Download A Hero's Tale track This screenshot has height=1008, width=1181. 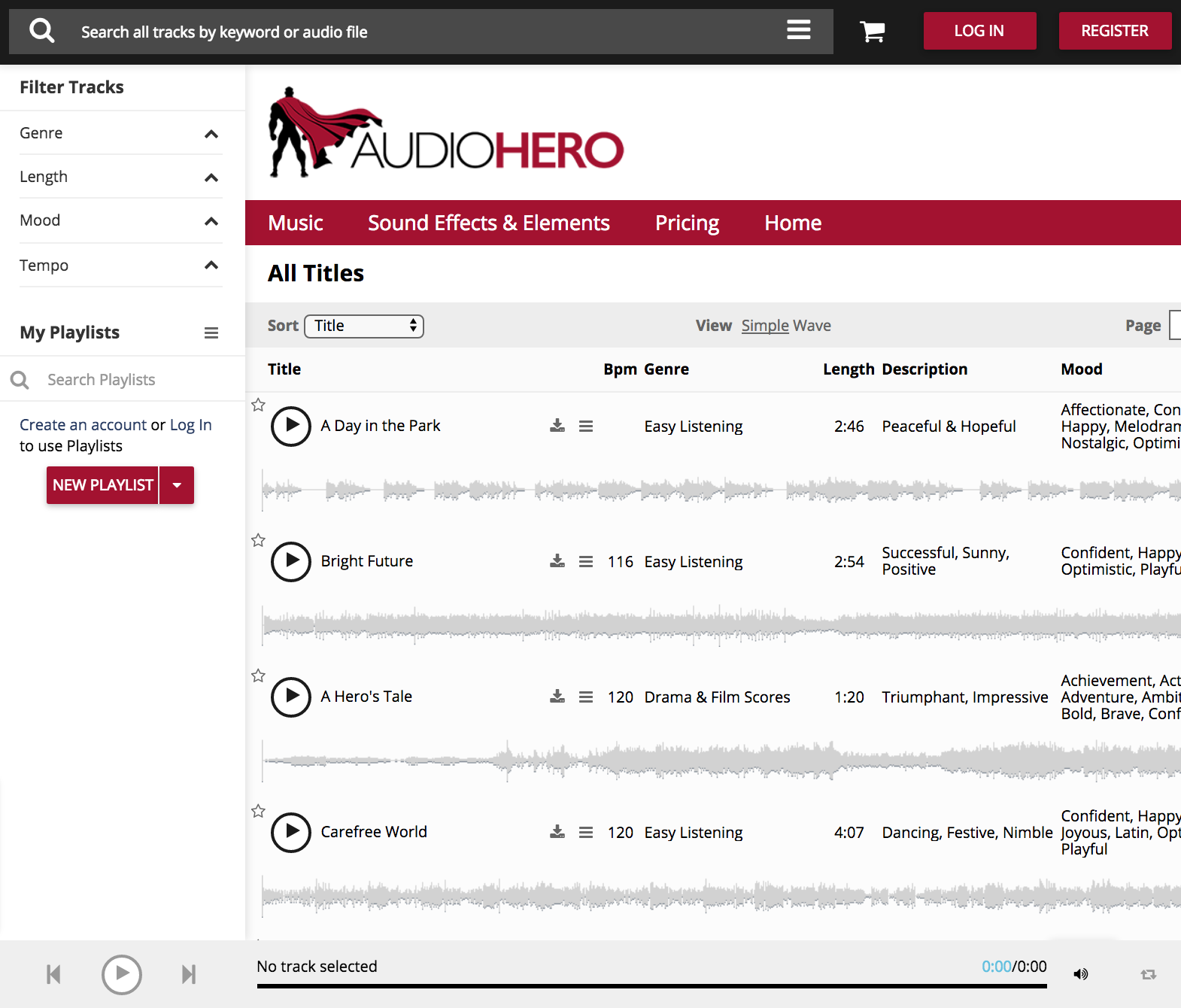pyautogui.click(x=557, y=697)
